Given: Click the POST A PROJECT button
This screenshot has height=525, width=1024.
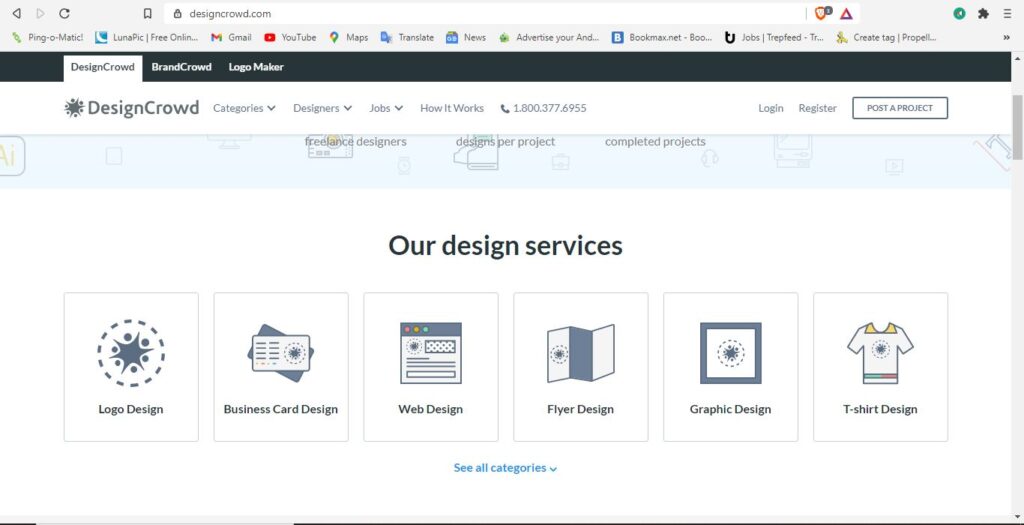Looking at the screenshot, I should coord(900,108).
